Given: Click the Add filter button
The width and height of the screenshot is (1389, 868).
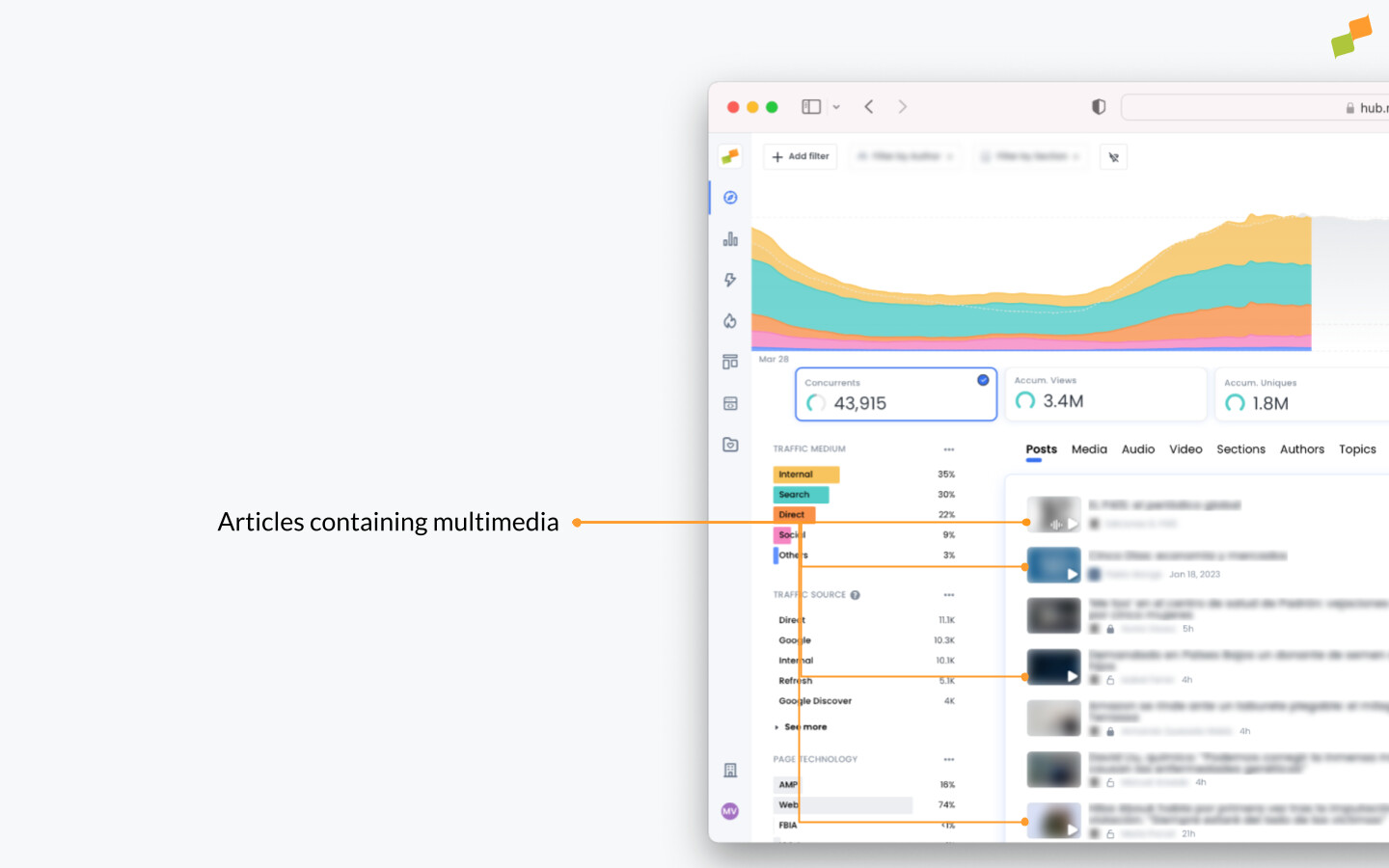Looking at the screenshot, I should coord(800,156).
